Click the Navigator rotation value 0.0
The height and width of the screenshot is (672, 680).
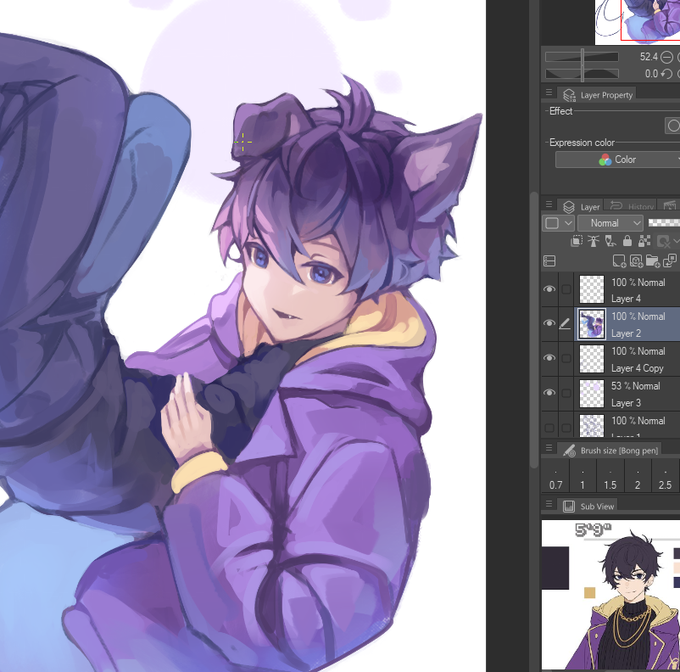tap(651, 74)
